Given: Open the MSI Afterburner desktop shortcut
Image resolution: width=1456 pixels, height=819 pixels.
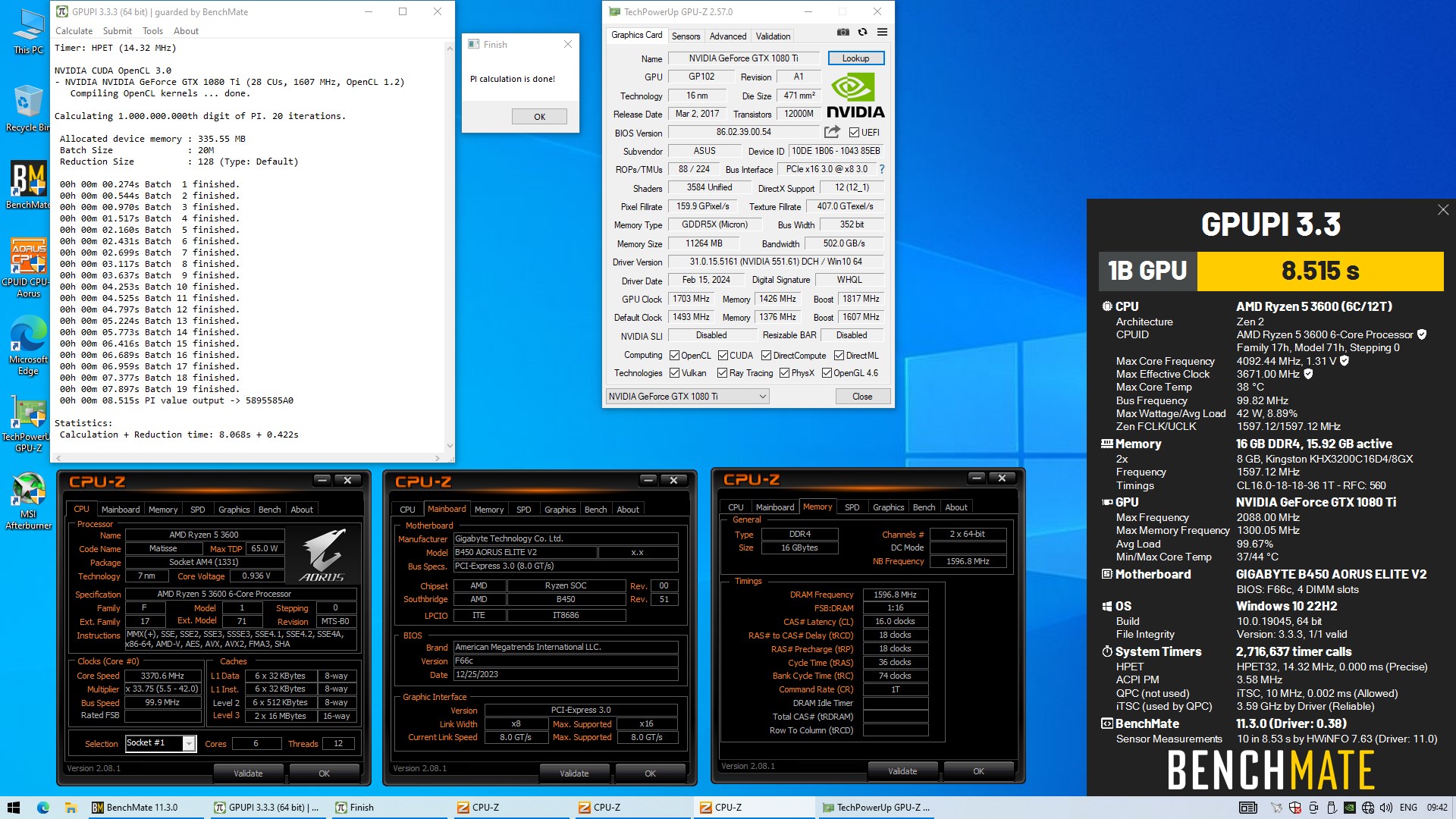Looking at the screenshot, I should point(28,500).
